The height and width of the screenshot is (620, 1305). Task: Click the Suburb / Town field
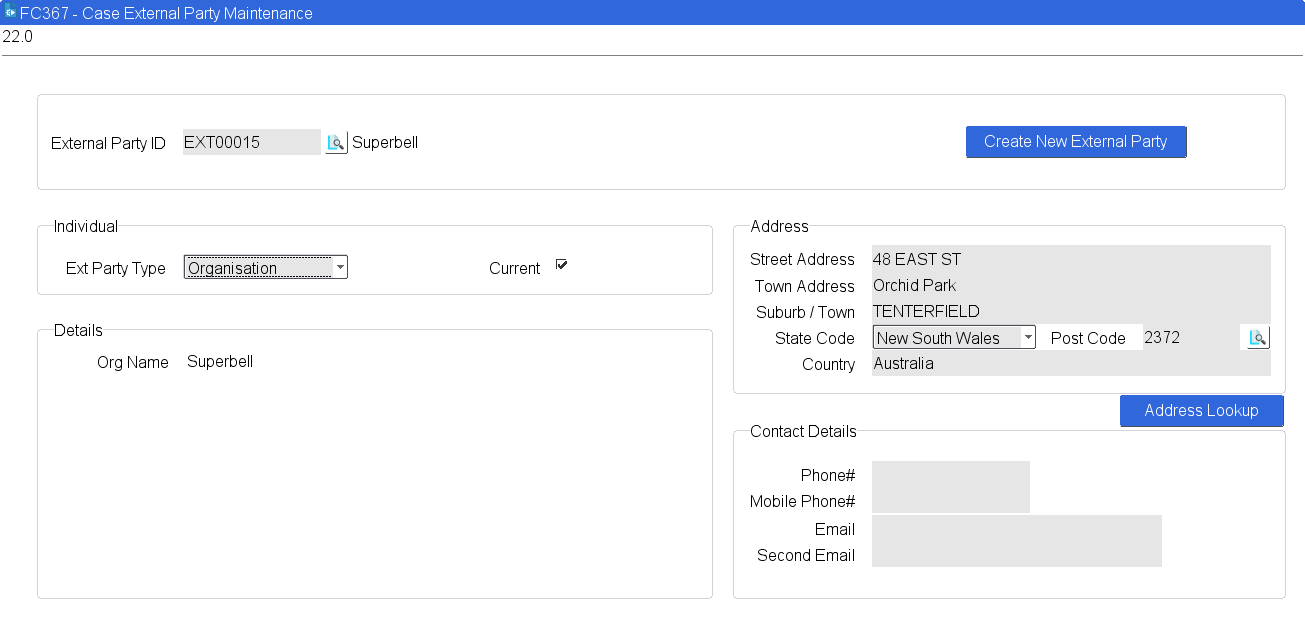coord(1070,311)
